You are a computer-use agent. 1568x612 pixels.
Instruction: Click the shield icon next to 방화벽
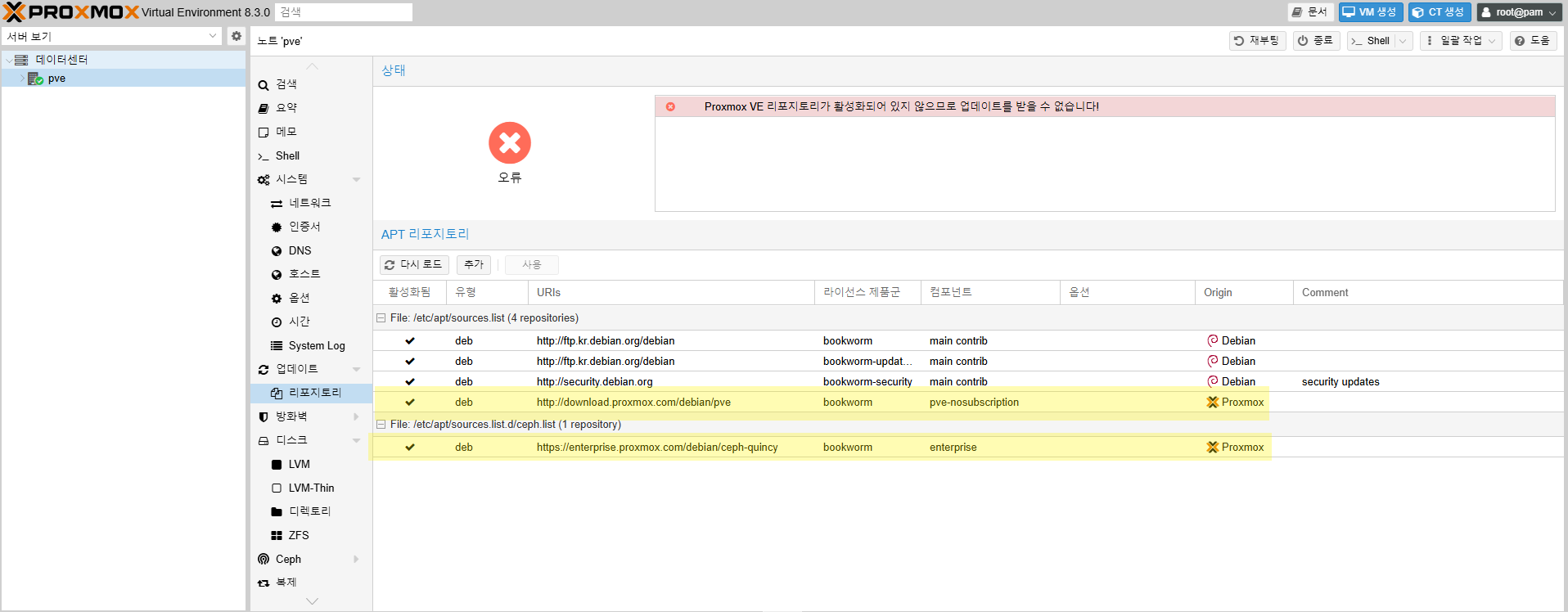(264, 416)
